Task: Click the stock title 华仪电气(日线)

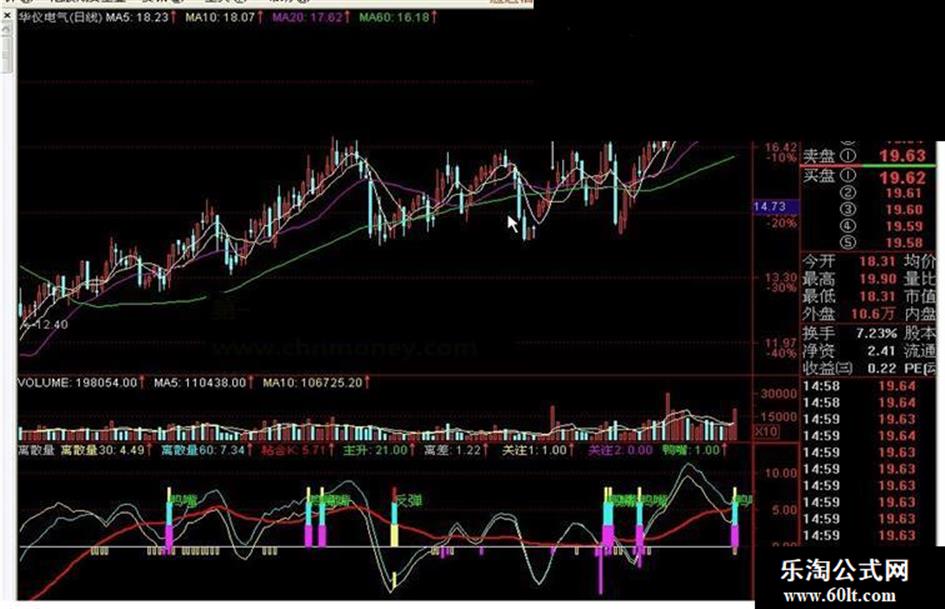Action: point(60,17)
